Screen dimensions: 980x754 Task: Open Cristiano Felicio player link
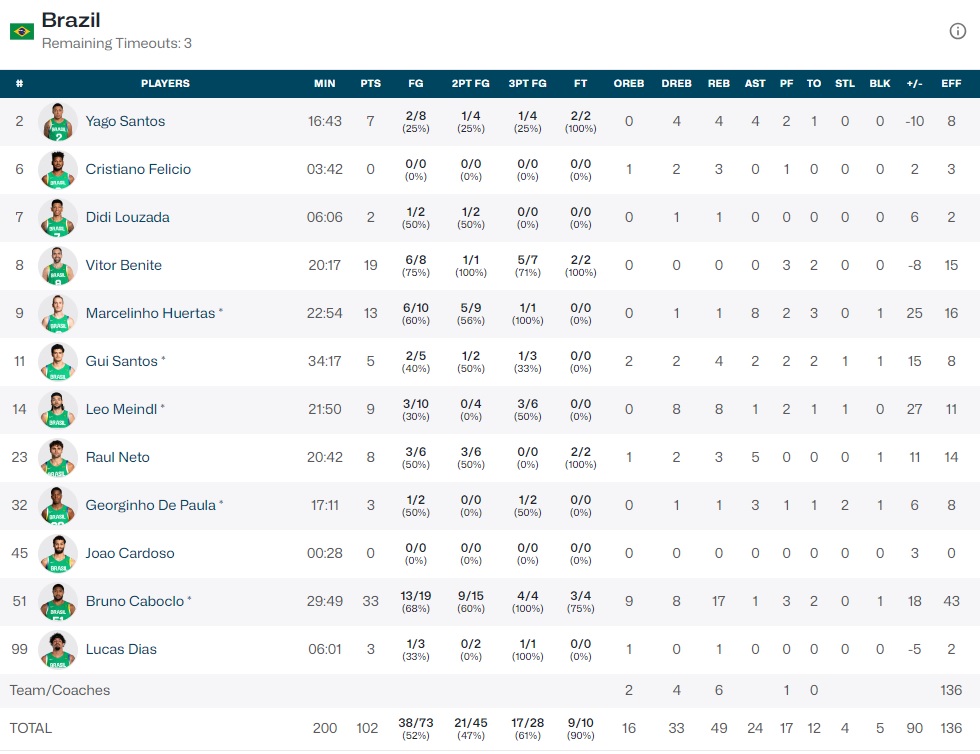click(x=138, y=169)
